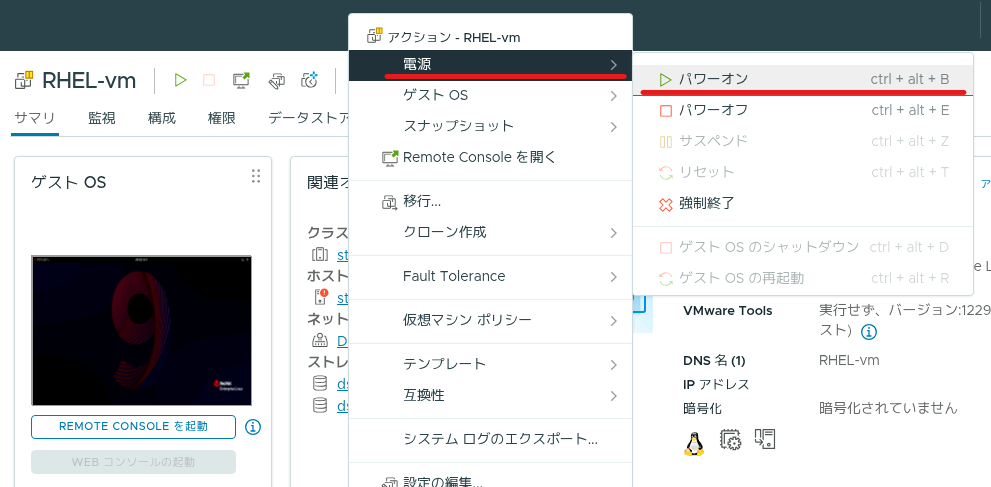
Task: Click the VMware Tools label
Action: click(727, 311)
